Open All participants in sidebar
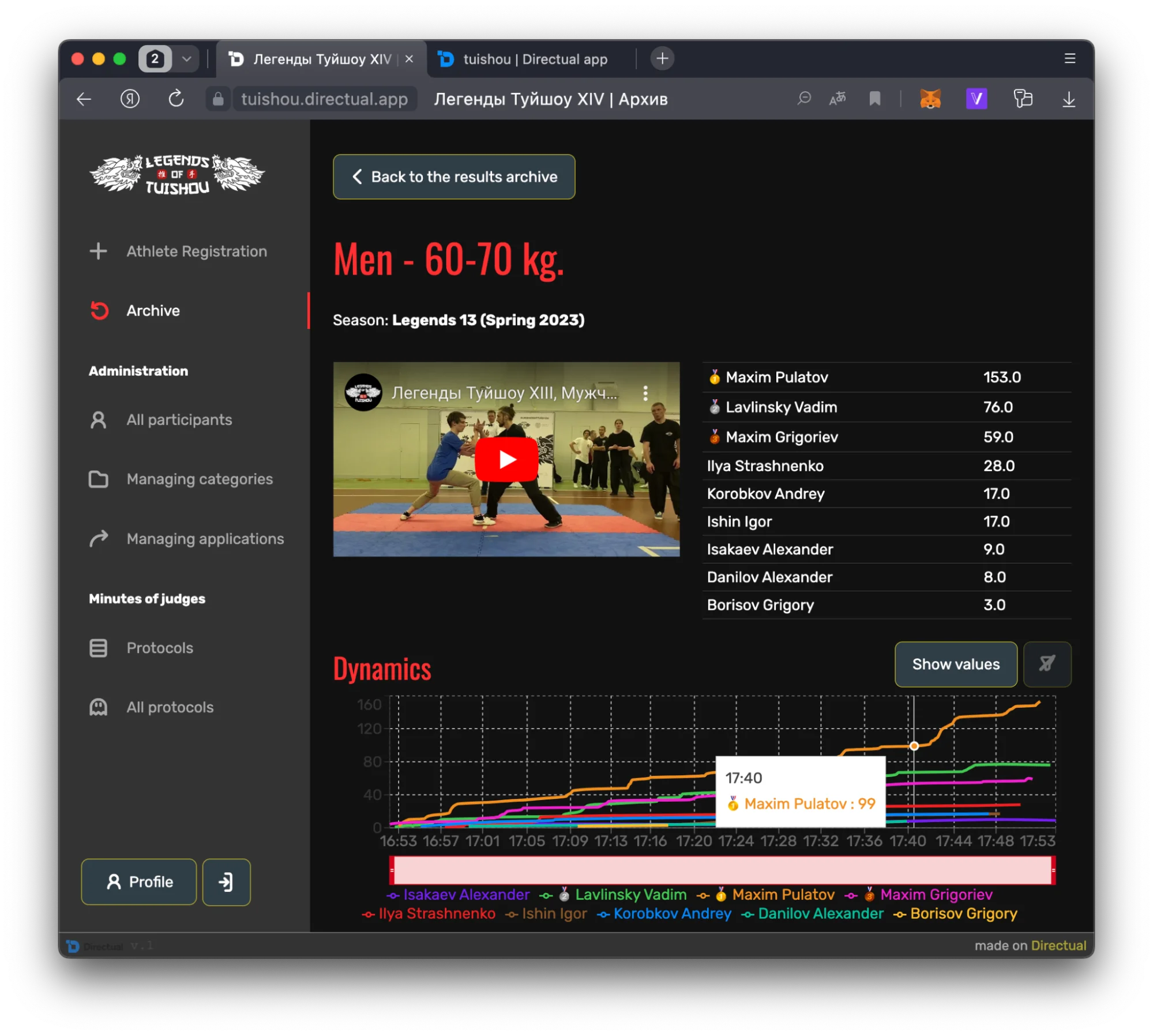 [179, 420]
